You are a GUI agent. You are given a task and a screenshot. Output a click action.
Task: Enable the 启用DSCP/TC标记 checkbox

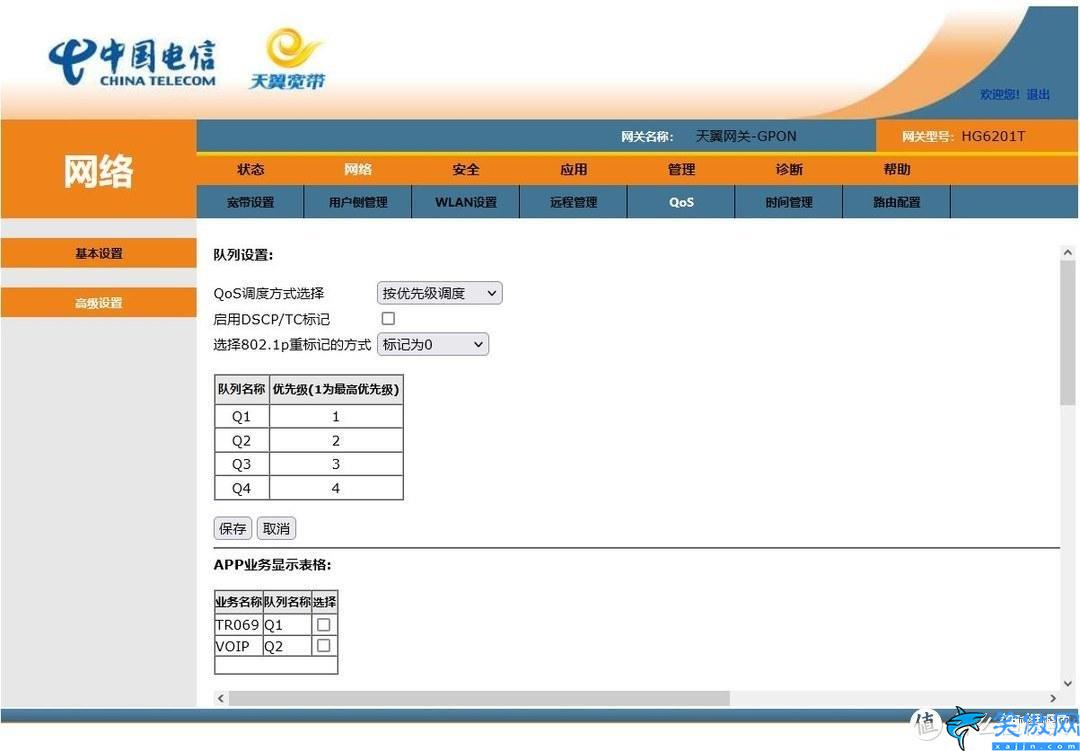click(x=388, y=318)
